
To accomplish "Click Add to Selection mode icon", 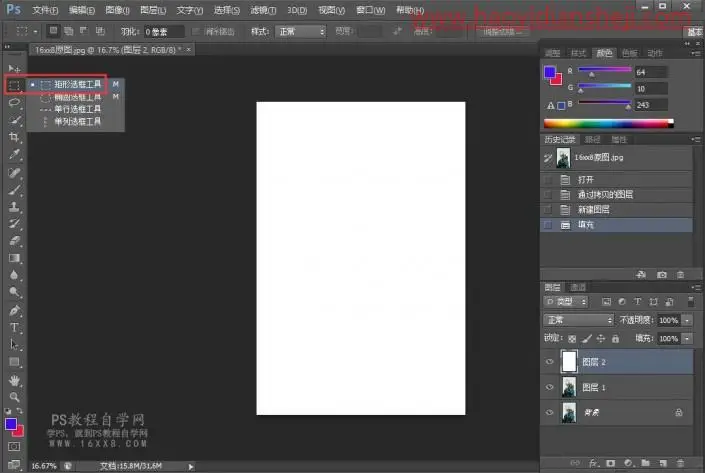I will (x=68, y=31).
